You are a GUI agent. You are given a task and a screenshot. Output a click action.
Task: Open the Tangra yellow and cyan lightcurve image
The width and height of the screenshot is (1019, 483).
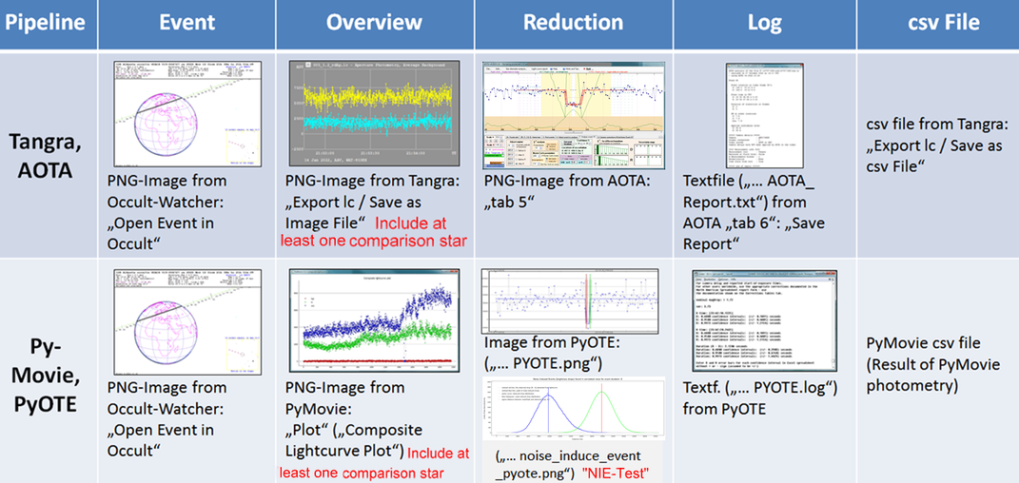[x=374, y=113]
